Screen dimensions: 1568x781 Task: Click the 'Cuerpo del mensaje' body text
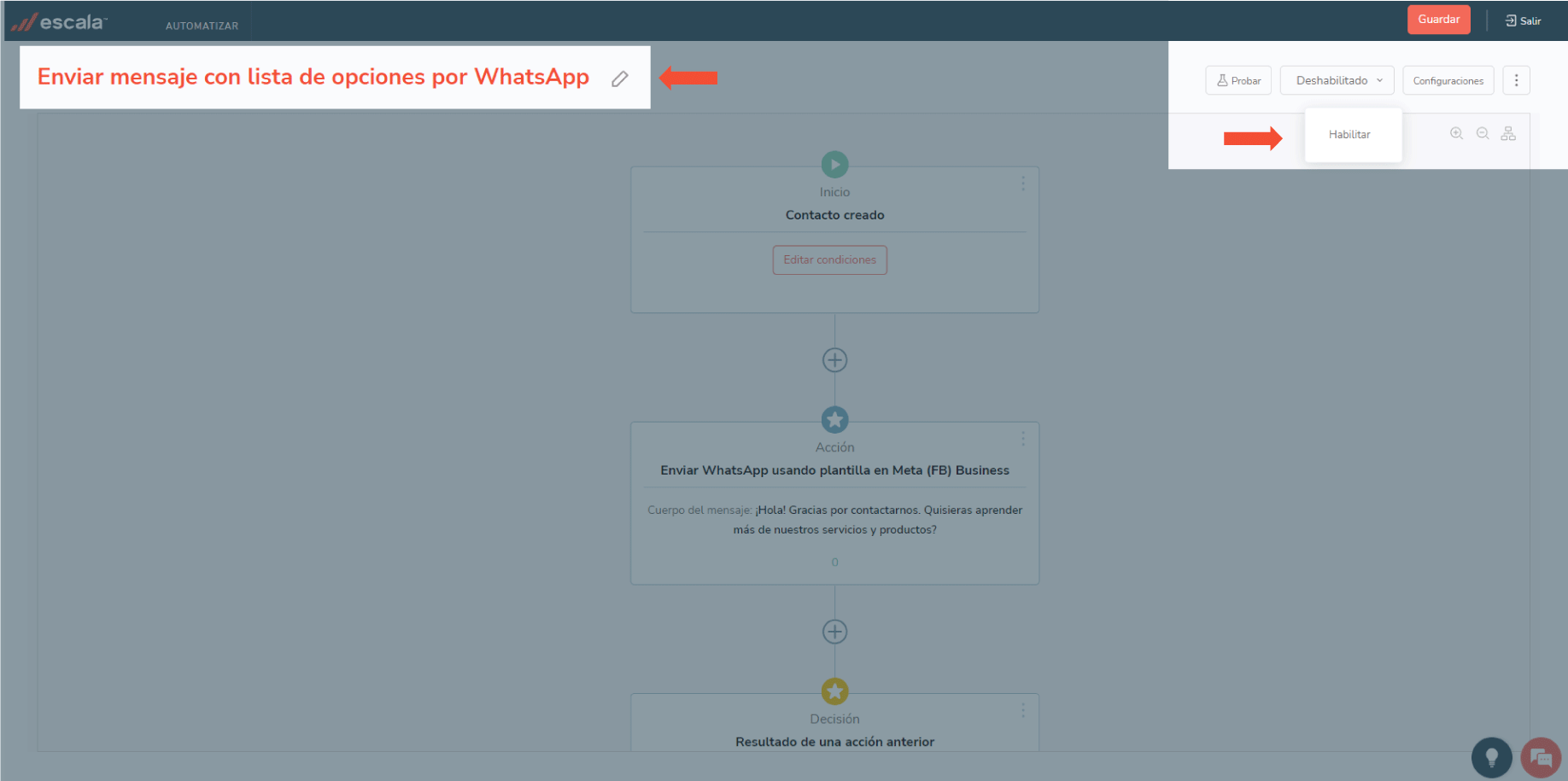pyautogui.click(x=834, y=520)
